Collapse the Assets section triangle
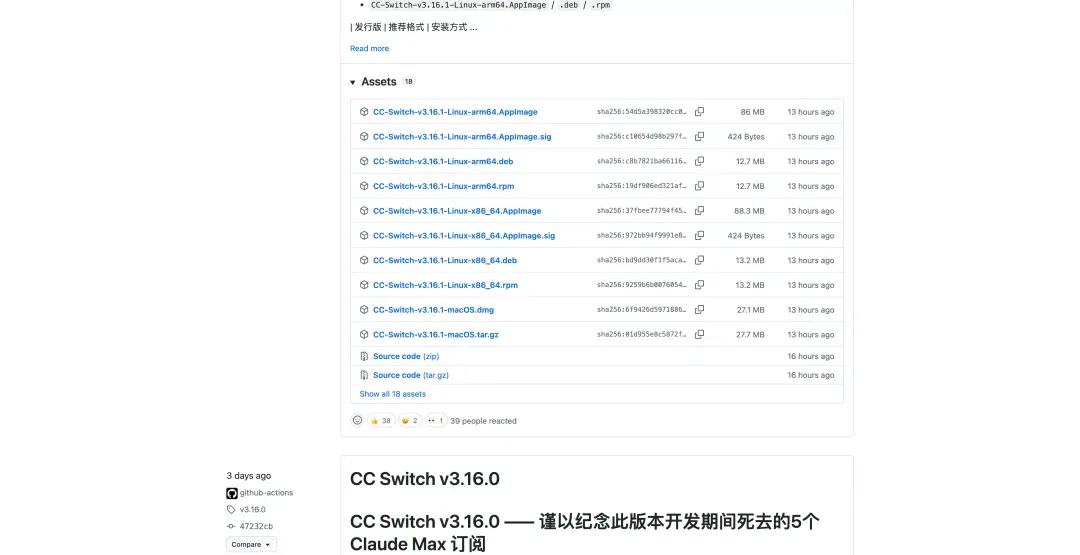The width and height of the screenshot is (1080, 555). [x=353, y=82]
